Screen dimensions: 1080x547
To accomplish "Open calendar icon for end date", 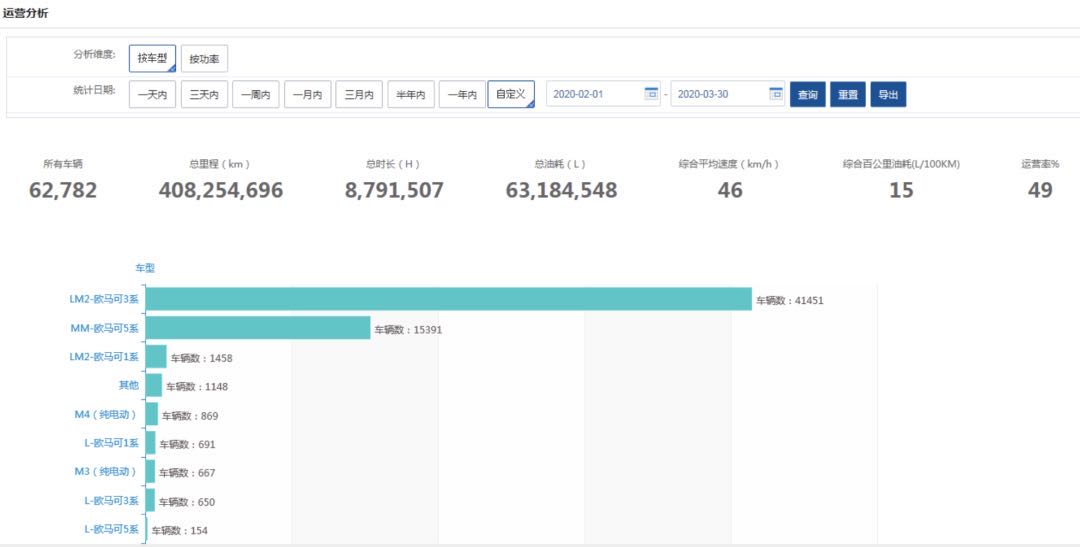I will tap(776, 94).
